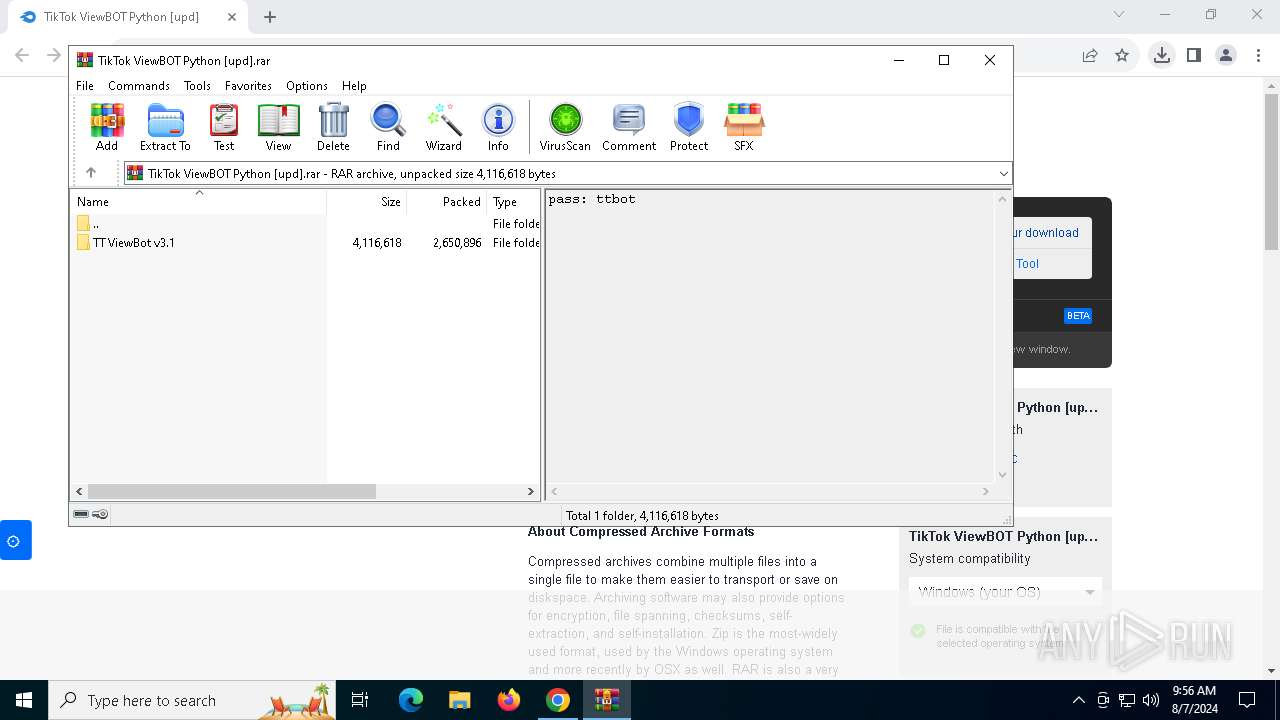Toggle Chrome side panel icon
This screenshot has height=720, width=1280.
1193,55
